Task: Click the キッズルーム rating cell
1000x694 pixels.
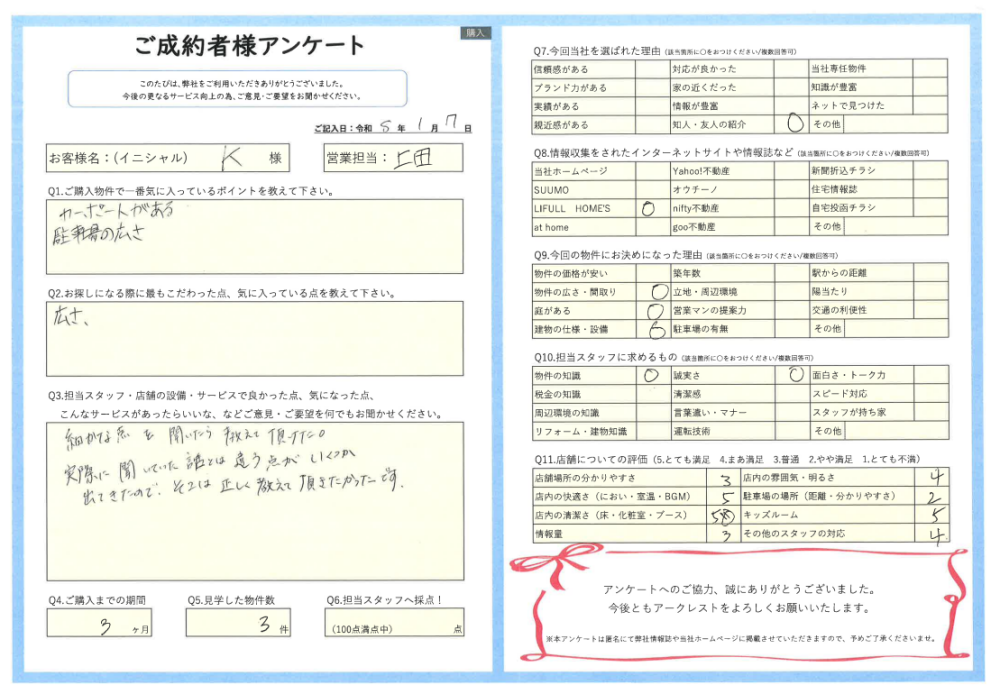Action: (932, 515)
